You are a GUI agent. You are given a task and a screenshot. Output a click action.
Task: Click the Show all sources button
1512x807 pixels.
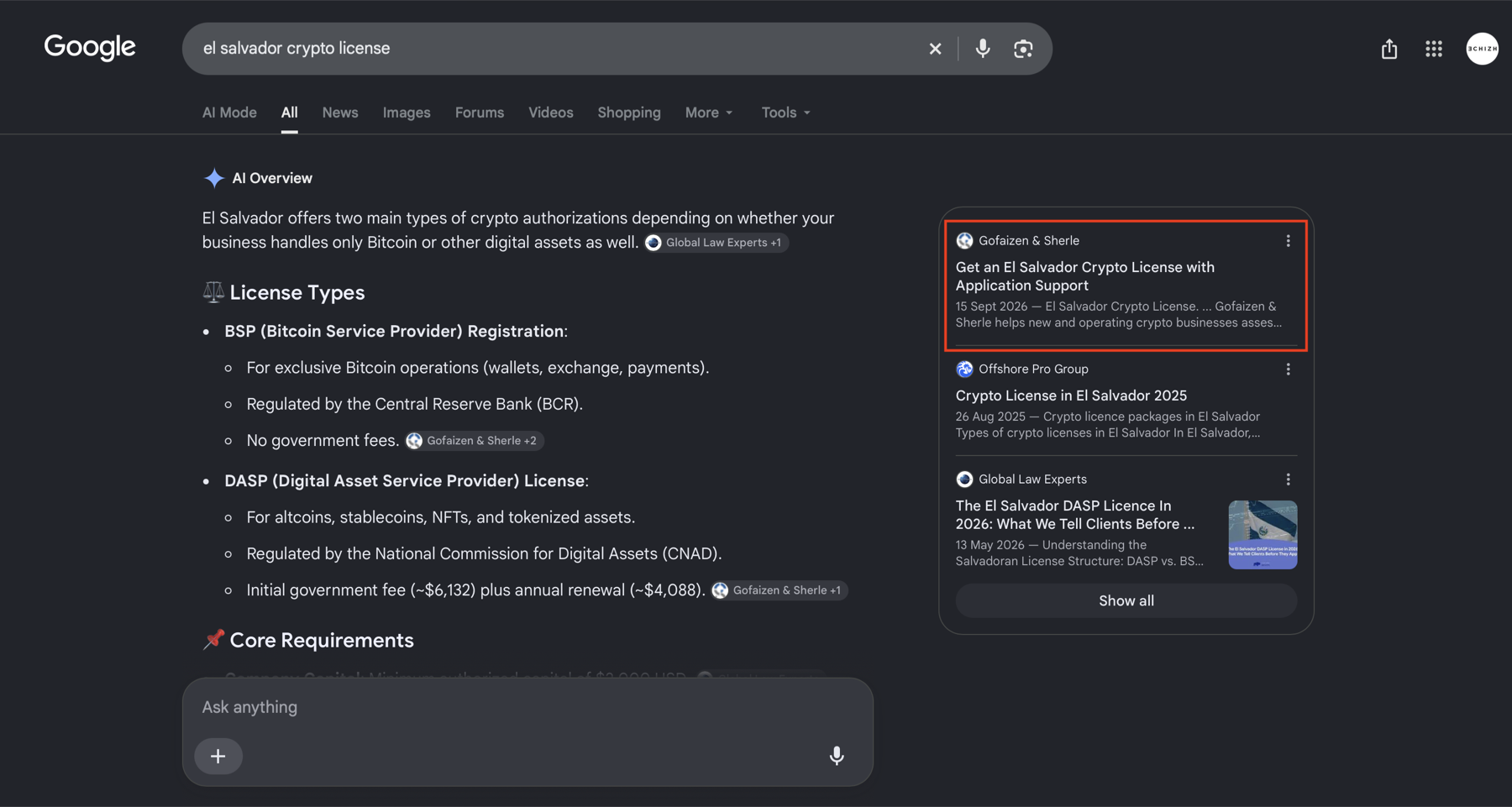(1126, 601)
